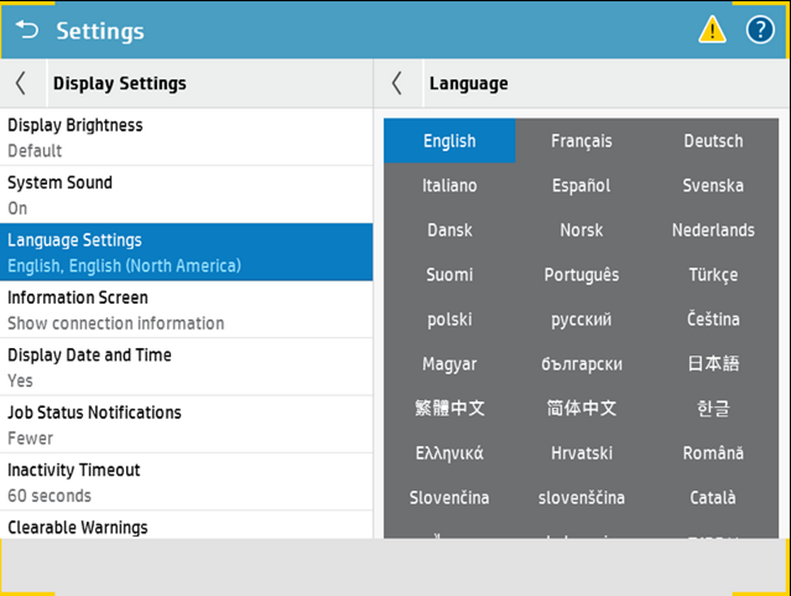Choose Français as the language

[x=581, y=141]
